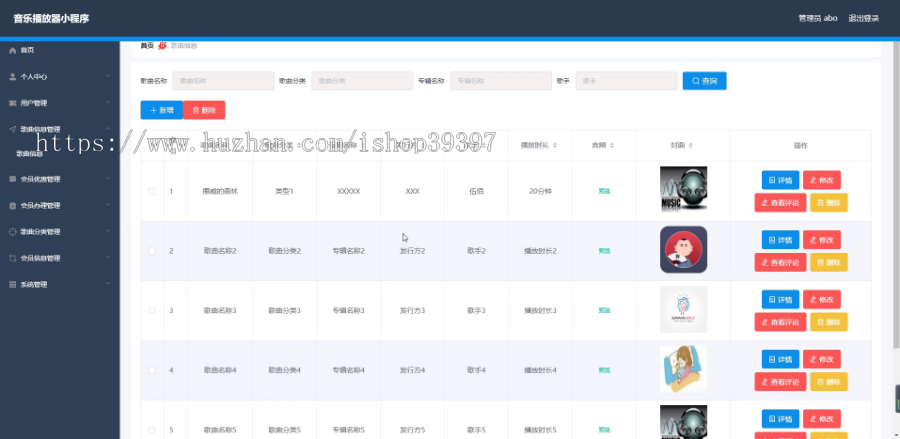
Task: Collapse the 歌曲信息管理 menu chevron
Action: [x=107, y=129]
